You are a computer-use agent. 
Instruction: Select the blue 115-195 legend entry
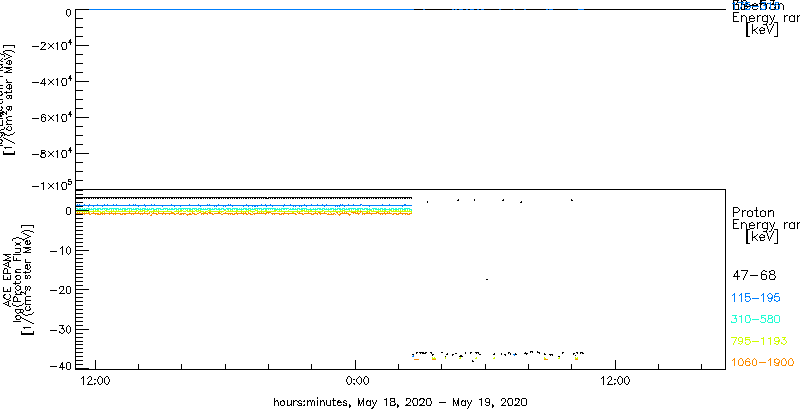[x=758, y=298]
